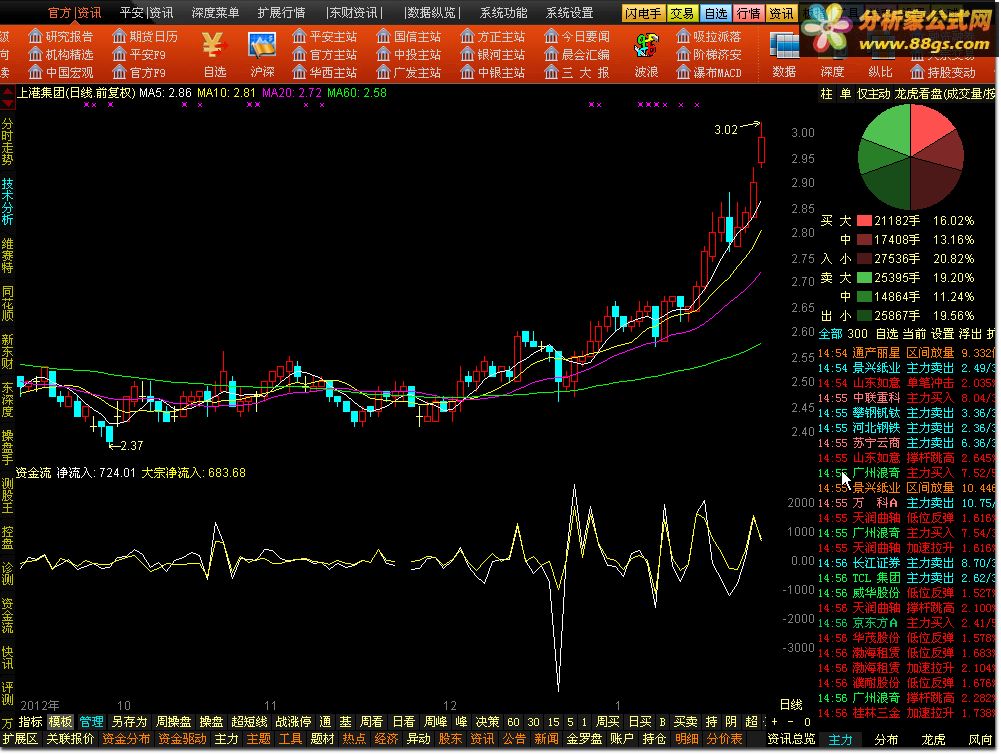The height and width of the screenshot is (754, 1001).
Task: Open 今日要闻 icon
Action: click(576, 36)
